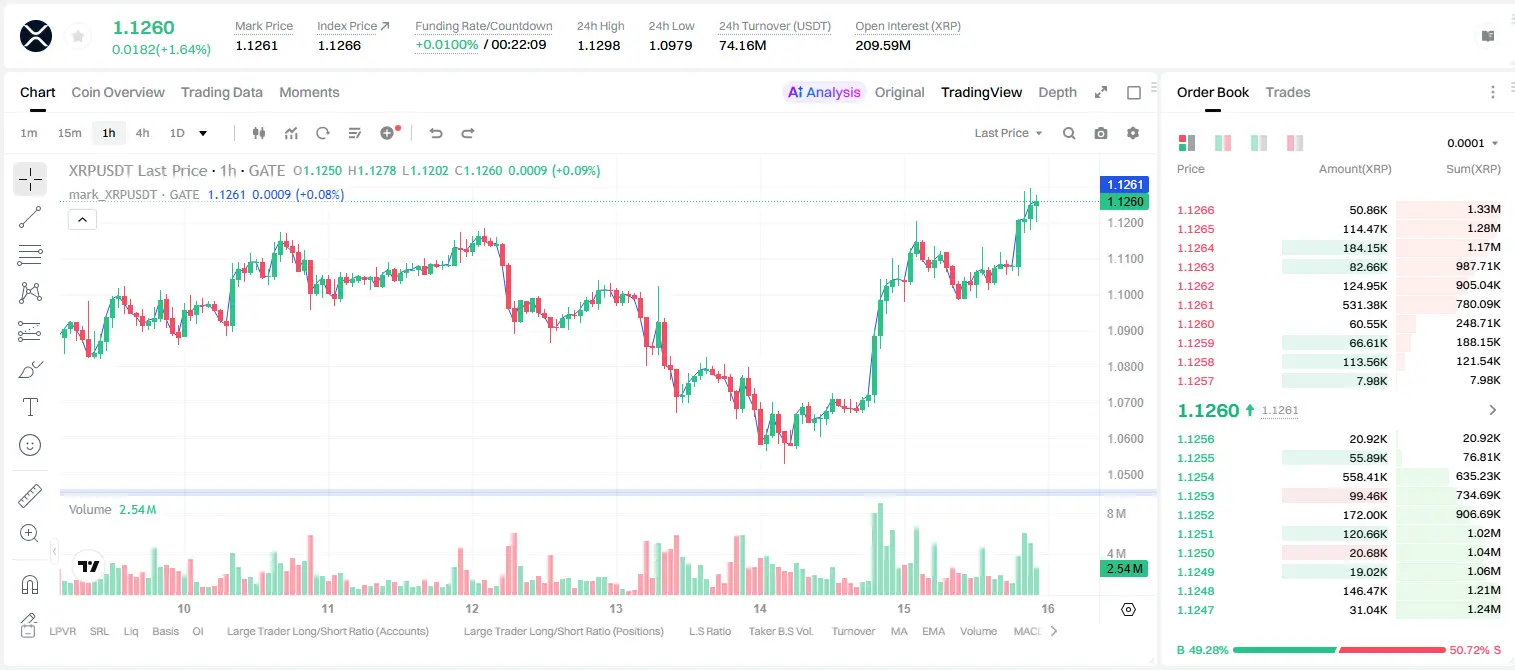Screen dimensions: 1515x670
Task: Select the ruler measure tool
Action: (x=30, y=496)
